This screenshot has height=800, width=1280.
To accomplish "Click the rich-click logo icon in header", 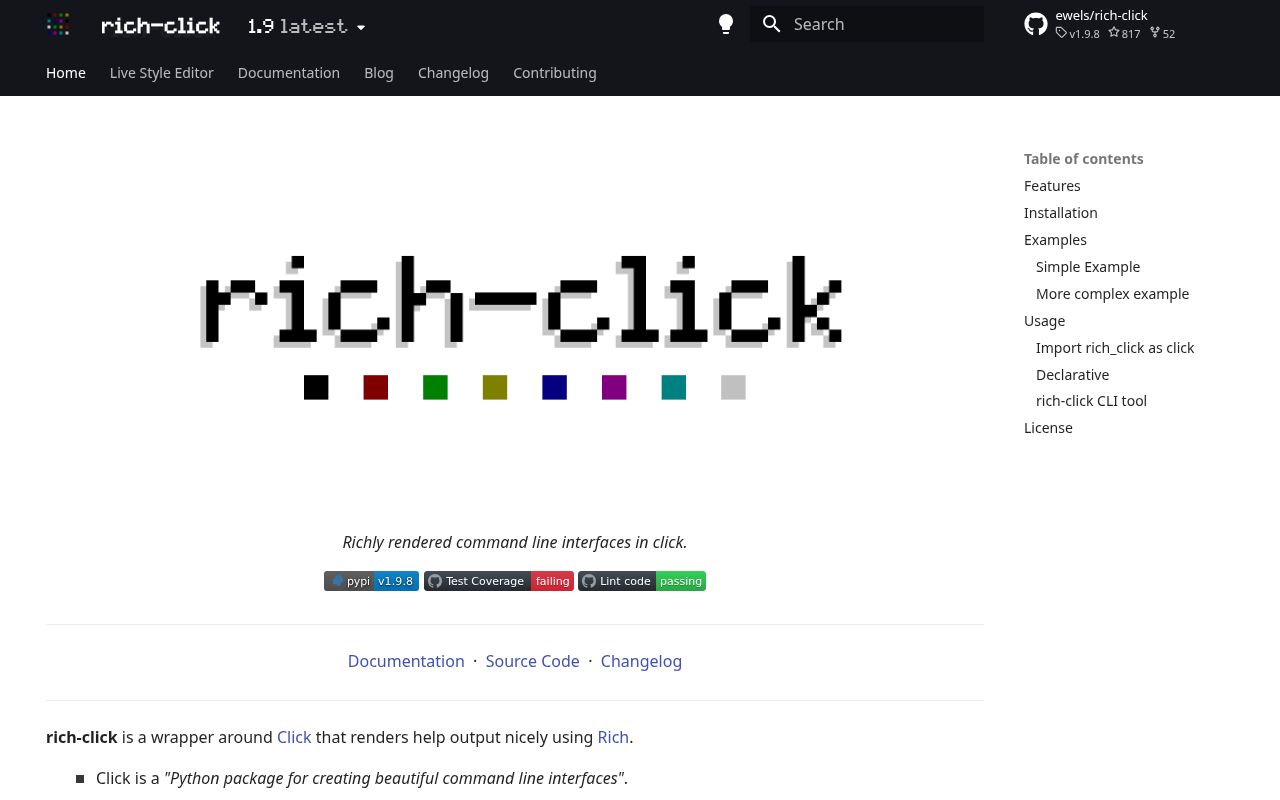I will [58, 24].
